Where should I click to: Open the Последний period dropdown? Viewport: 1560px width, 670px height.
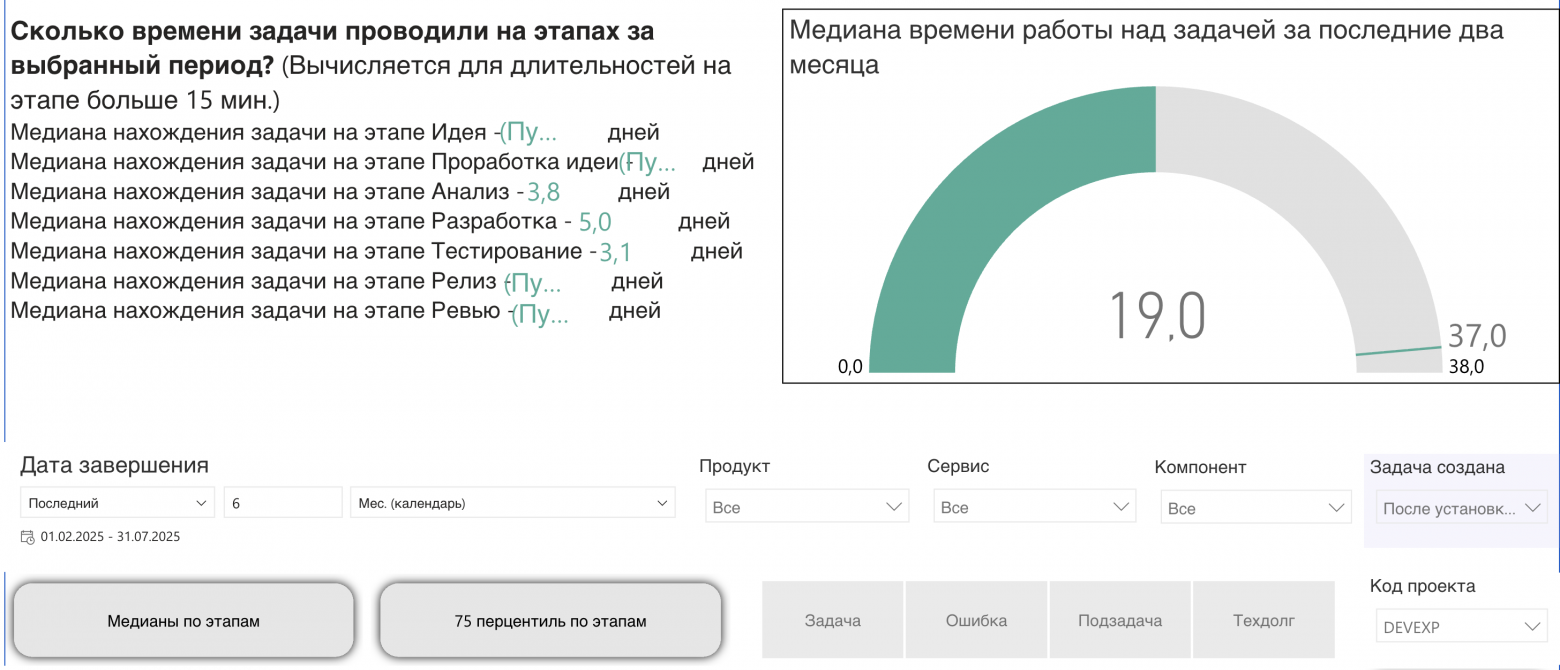[x=116, y=502]
